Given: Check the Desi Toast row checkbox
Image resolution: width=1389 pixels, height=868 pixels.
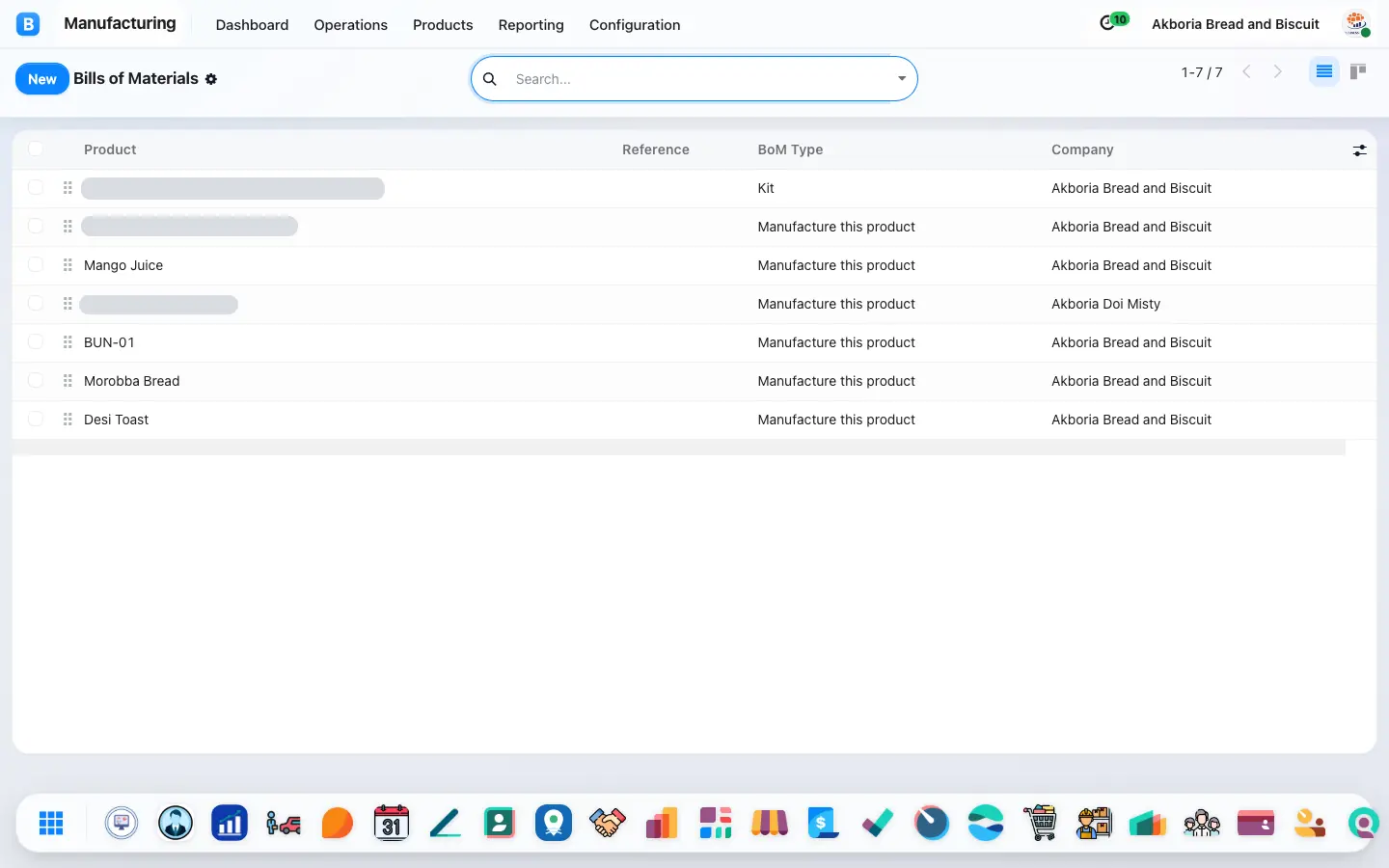Looking at the screenshot, I should coord(36,419).
